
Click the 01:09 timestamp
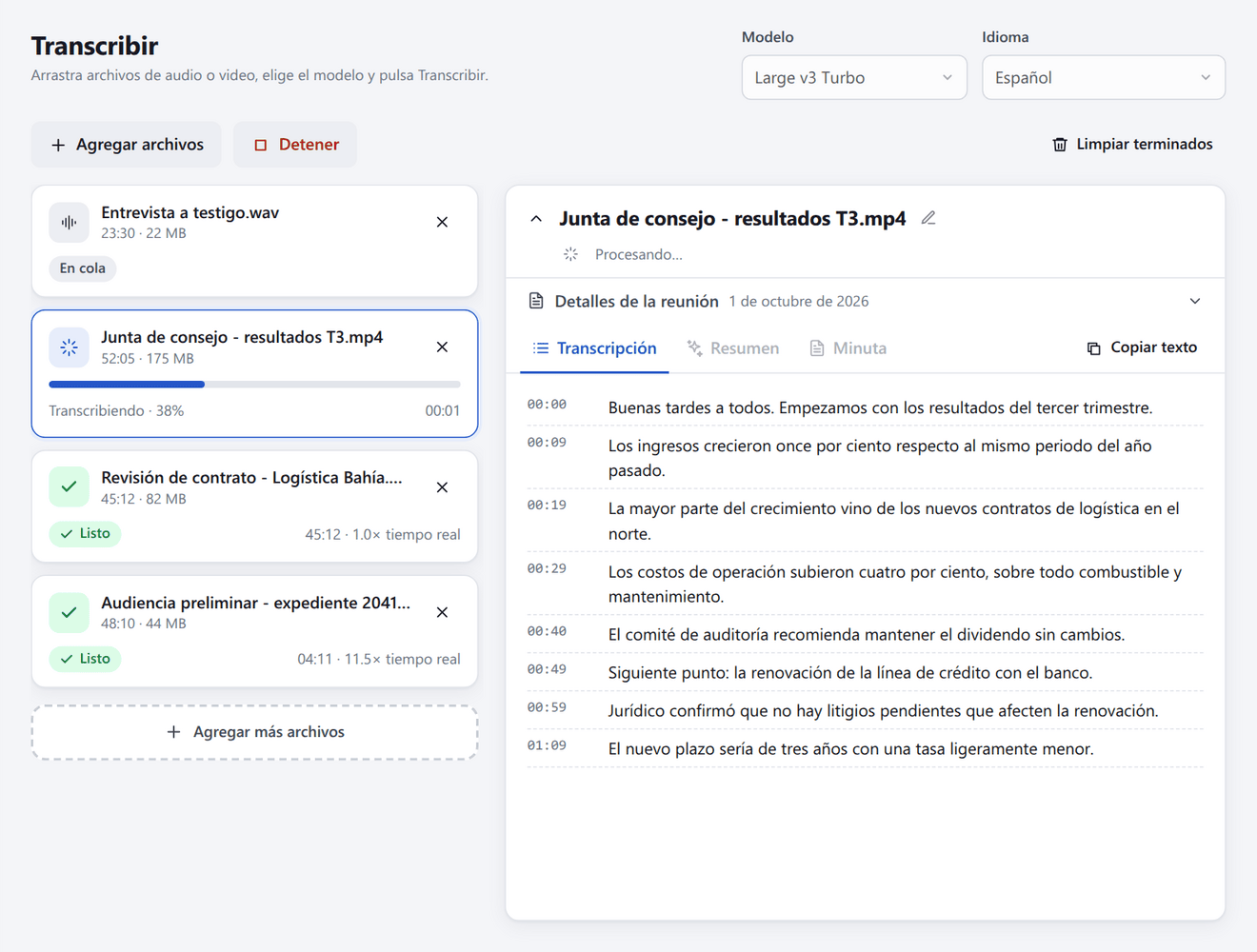click(547, 745)
